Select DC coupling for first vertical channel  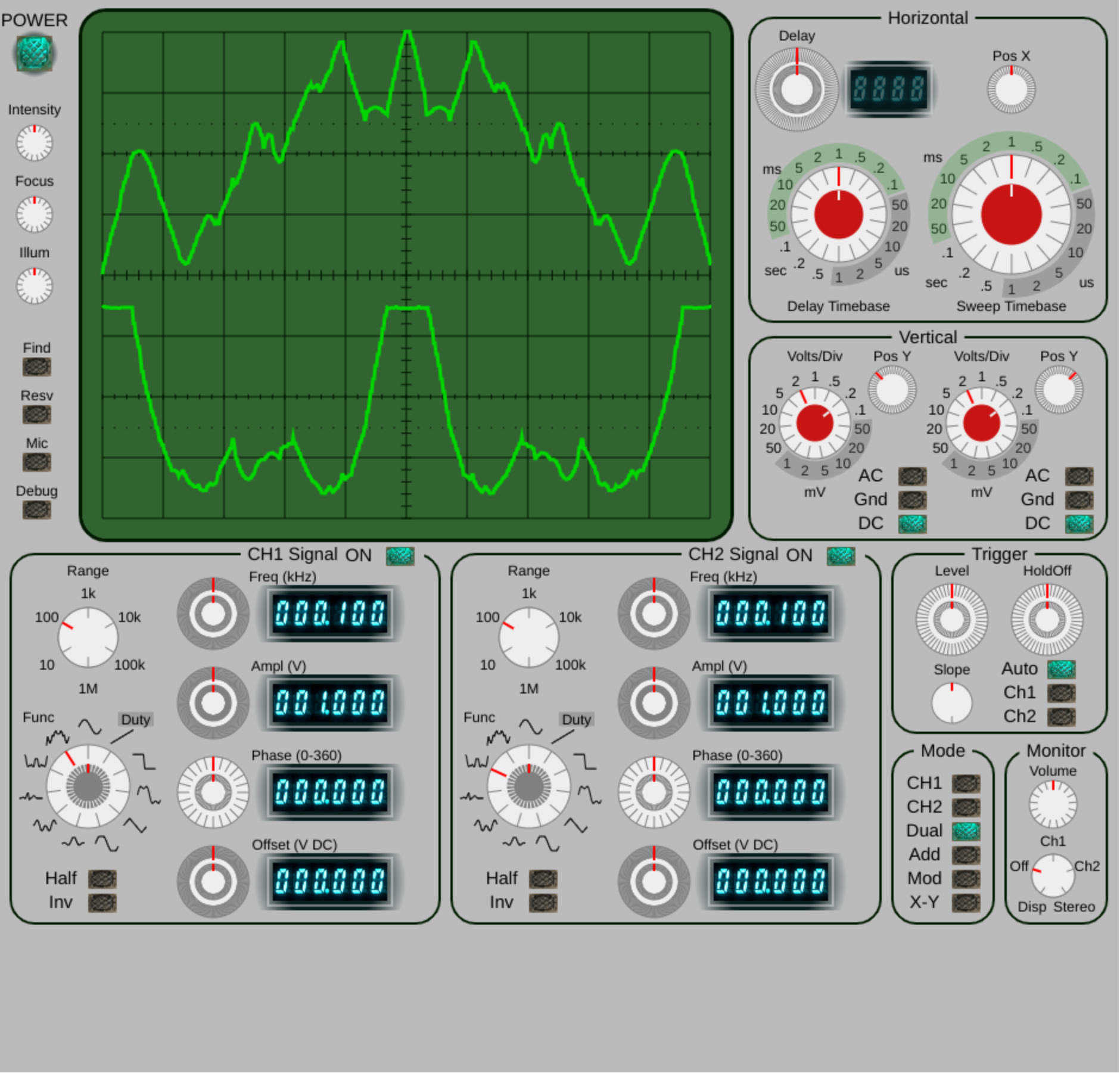913,524
